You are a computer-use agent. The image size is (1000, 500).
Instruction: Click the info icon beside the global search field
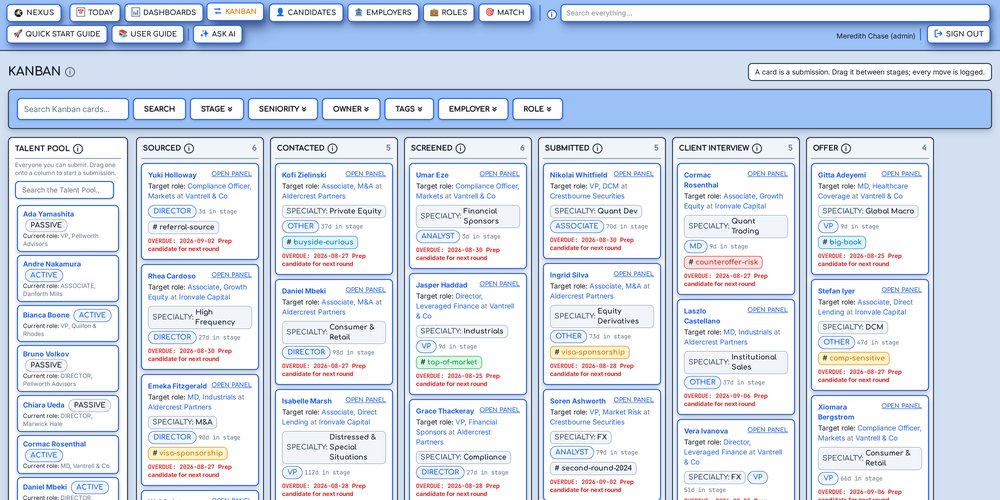pyautogui.click(x=552, y=13)
